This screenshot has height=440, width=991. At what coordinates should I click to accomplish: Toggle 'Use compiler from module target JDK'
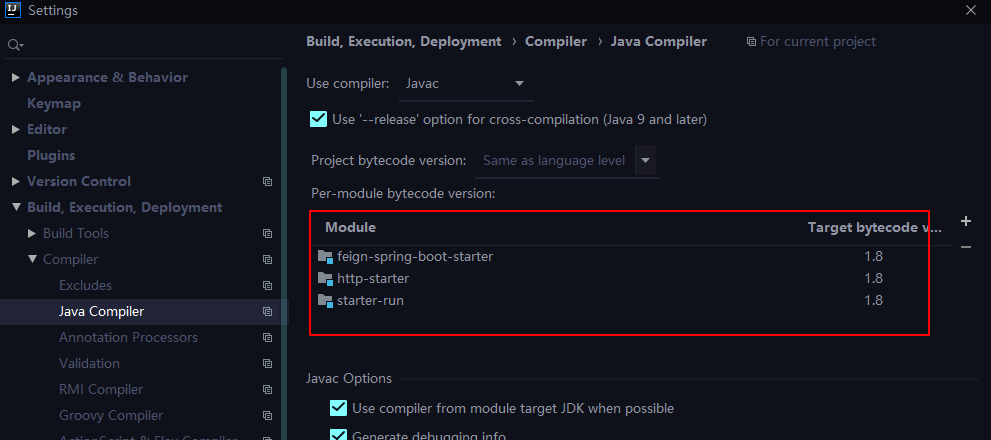pyautogui.click(x=338, y=408)
